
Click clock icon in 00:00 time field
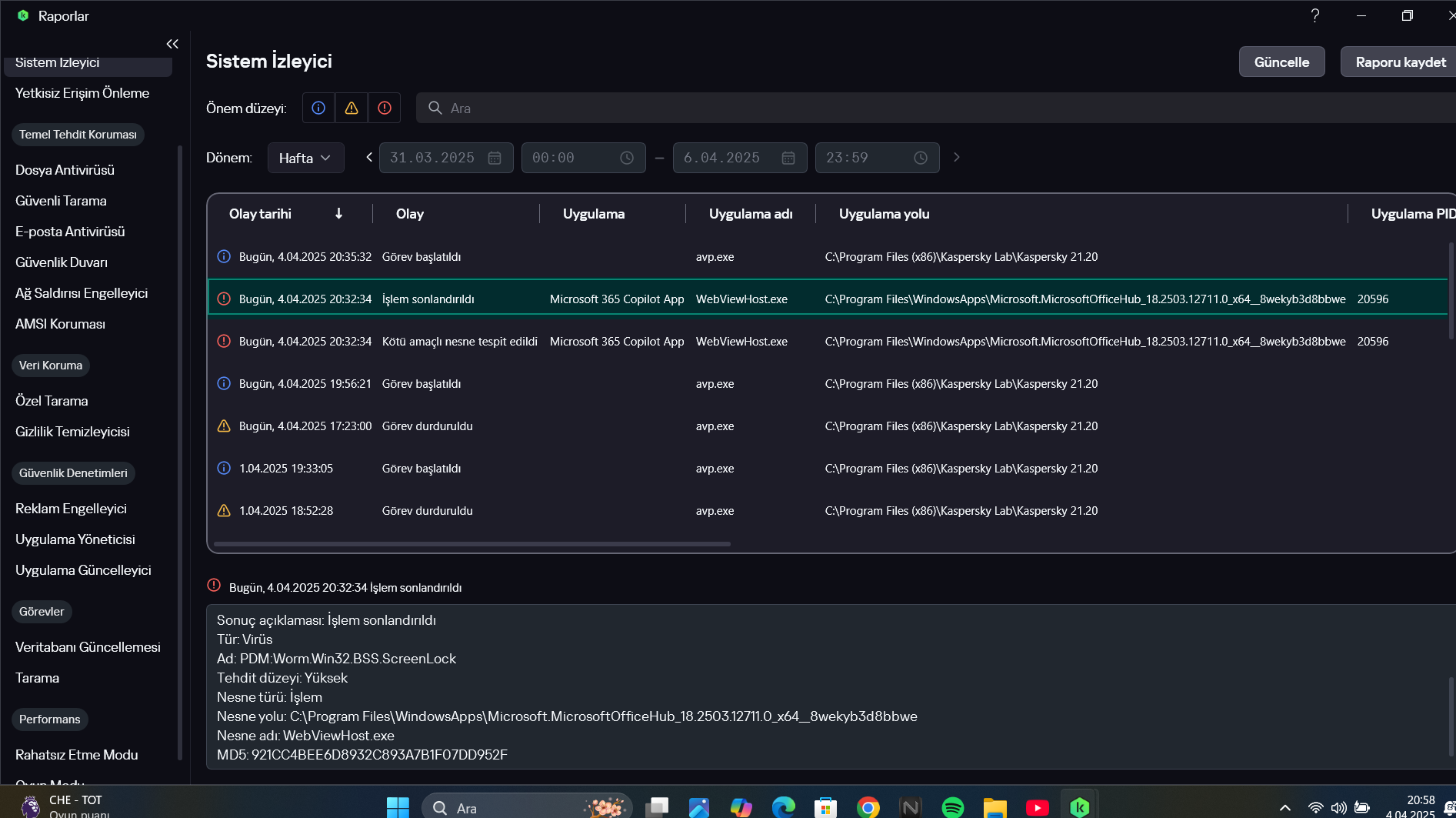[x=627, y=158]
